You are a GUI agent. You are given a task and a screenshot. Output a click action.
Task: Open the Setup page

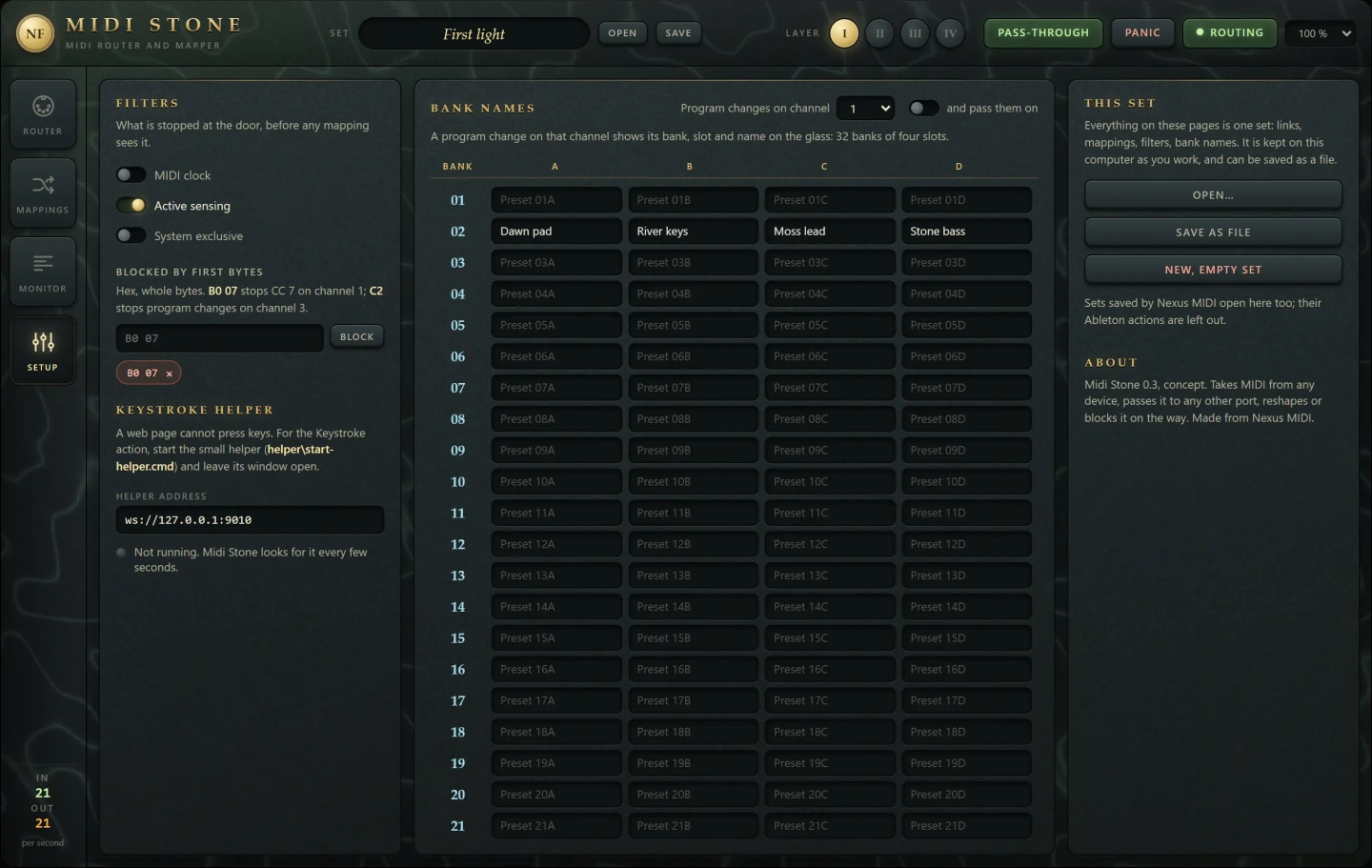pyautogui.click(x=43, y=350)
